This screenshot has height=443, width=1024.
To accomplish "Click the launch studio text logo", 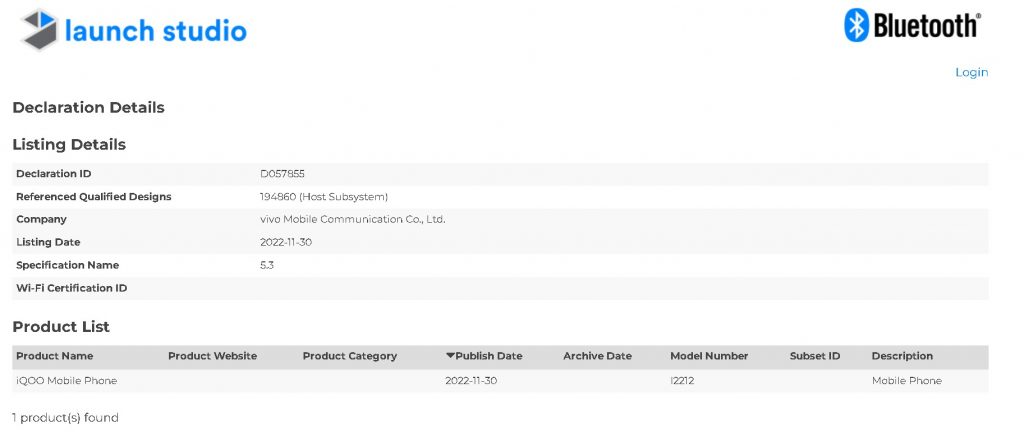I will [x=155, y=31].
